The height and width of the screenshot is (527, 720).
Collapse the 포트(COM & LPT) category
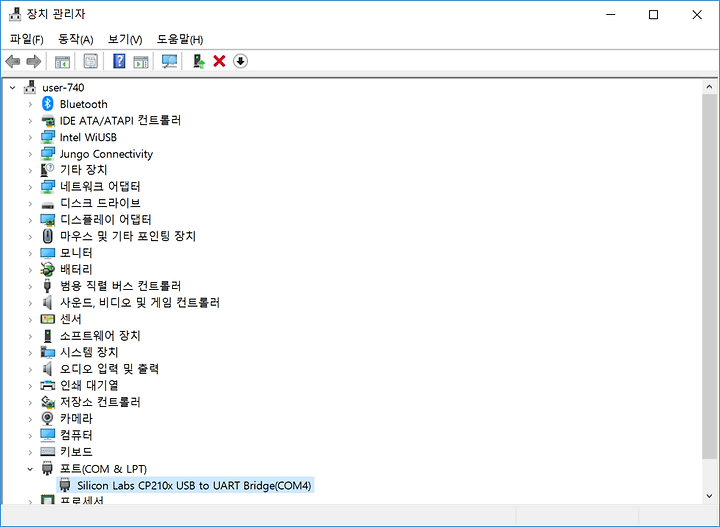30,469
